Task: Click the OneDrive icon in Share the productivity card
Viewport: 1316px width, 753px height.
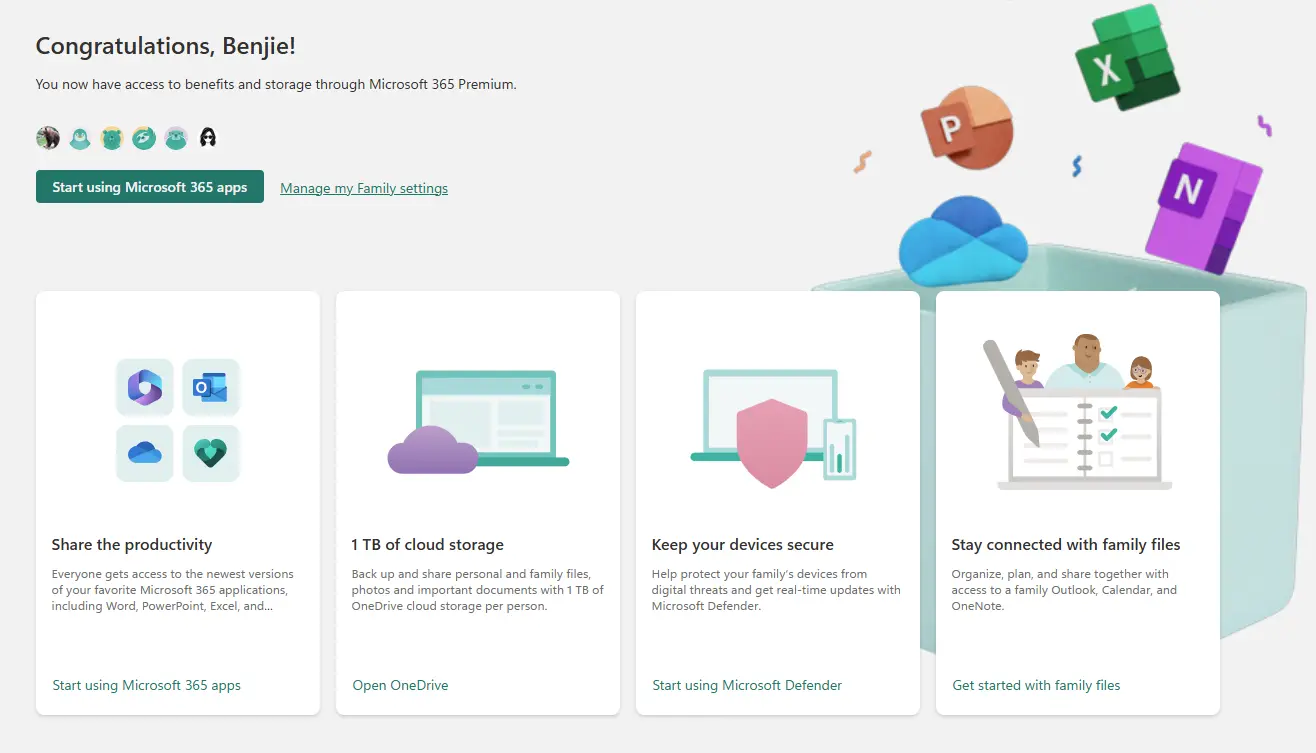Action: [145, 453]
